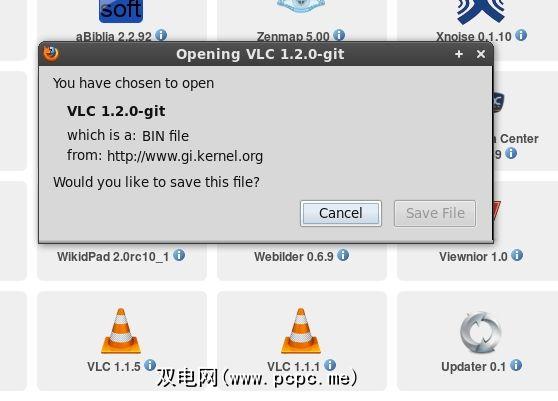Screen dimensions: 558x401
Task: Open the Webilder 0.6.9 link
Action: (294, 257)
